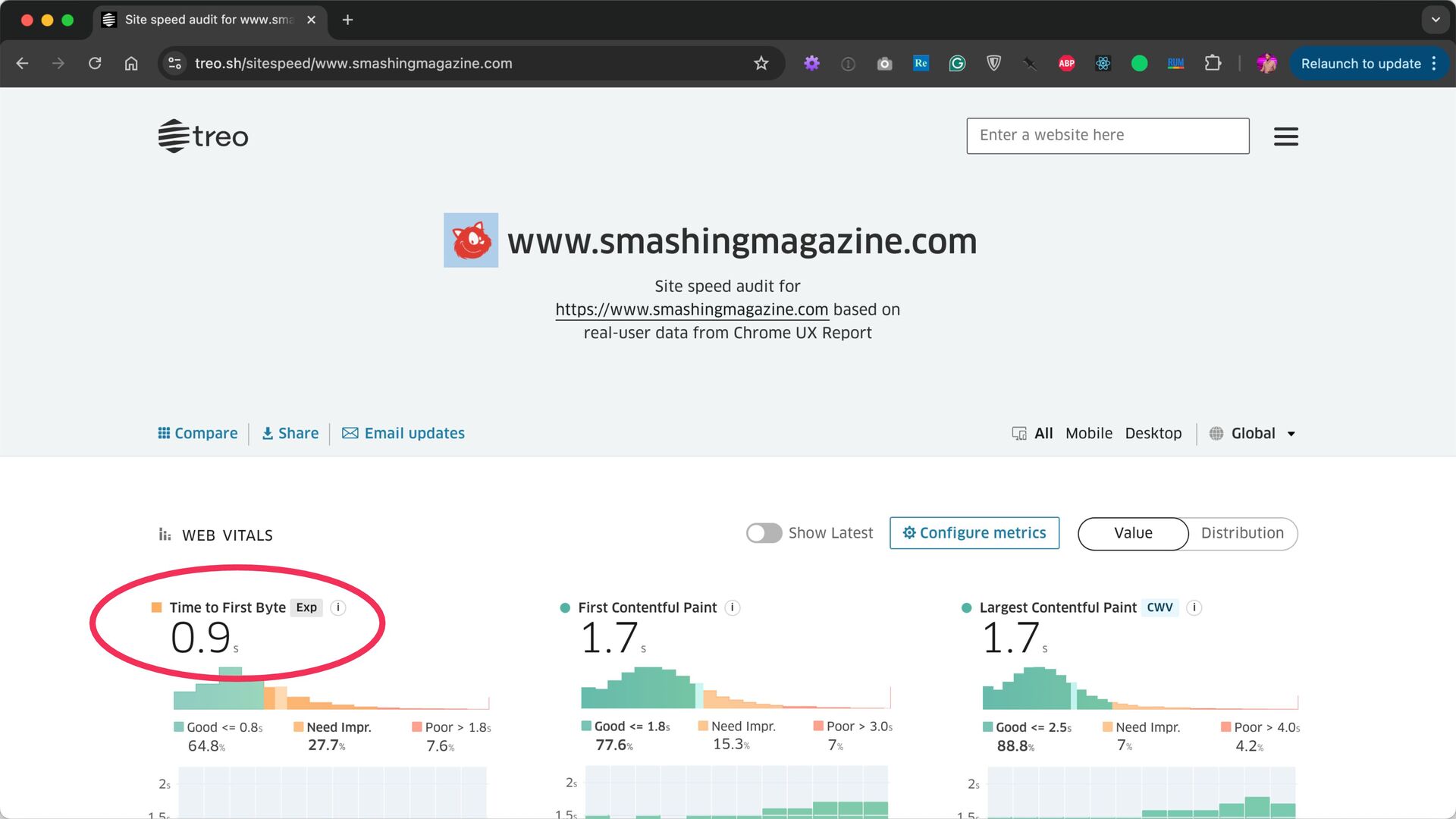This screenshot has height=819, width=1456.
Task: Select the Value view option
Action: (x=1133, y=533)
